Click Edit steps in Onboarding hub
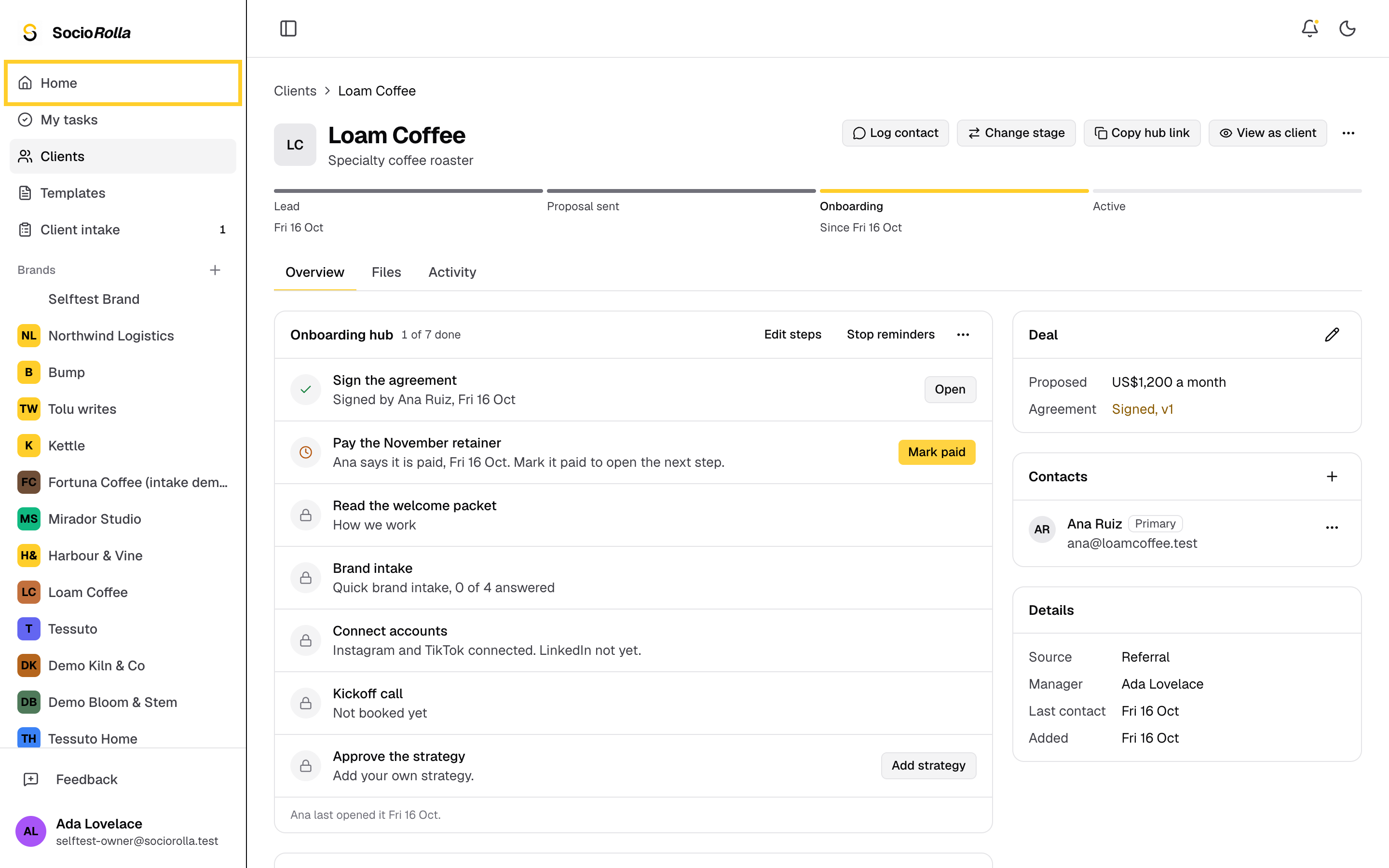 click(x=792, y=335)
